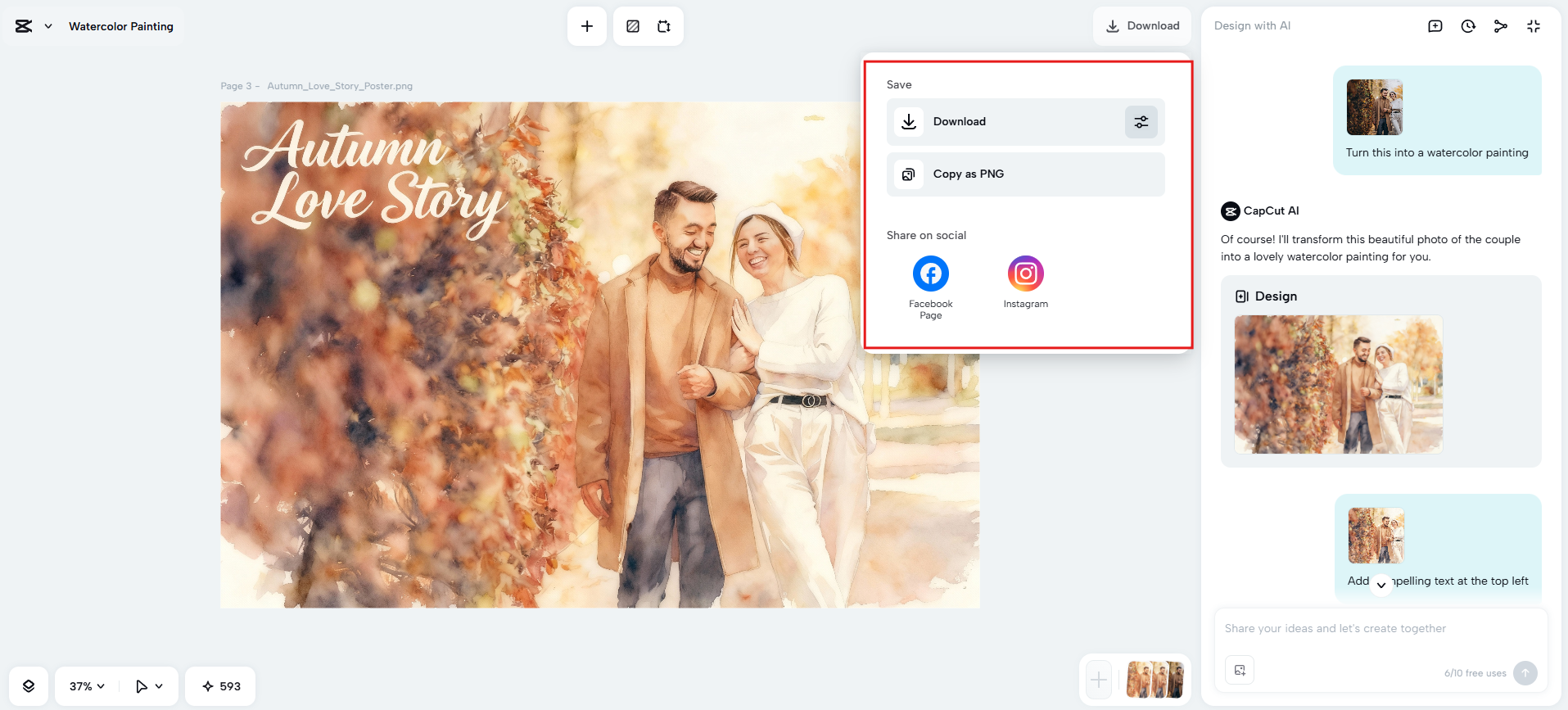Image resolution: width=1568 pixels, height=710 pixels.
Task: Collapse the Design with AI panel
Action: point(1534,26)
